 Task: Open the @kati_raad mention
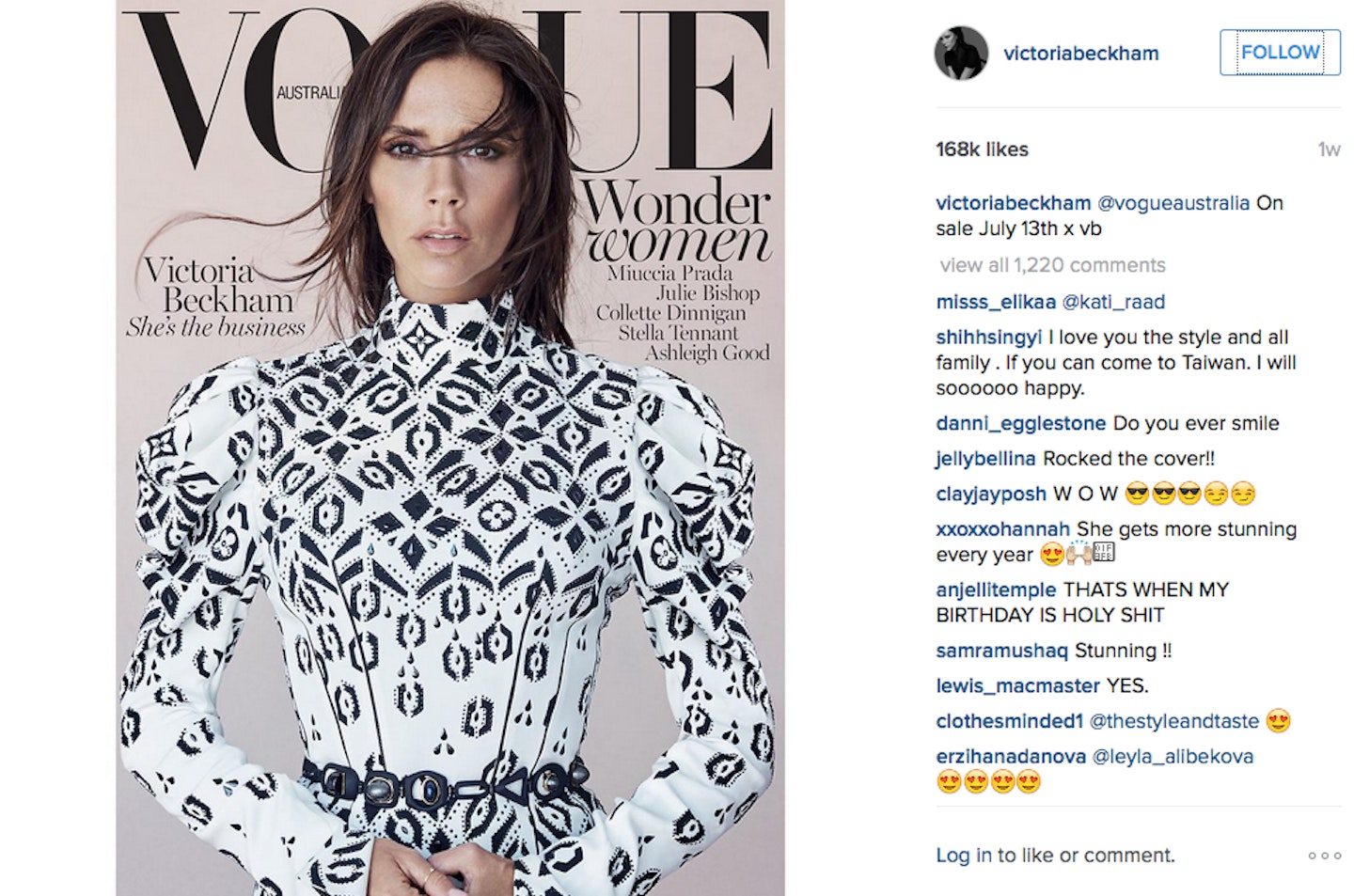click(x=1113, y=302)
